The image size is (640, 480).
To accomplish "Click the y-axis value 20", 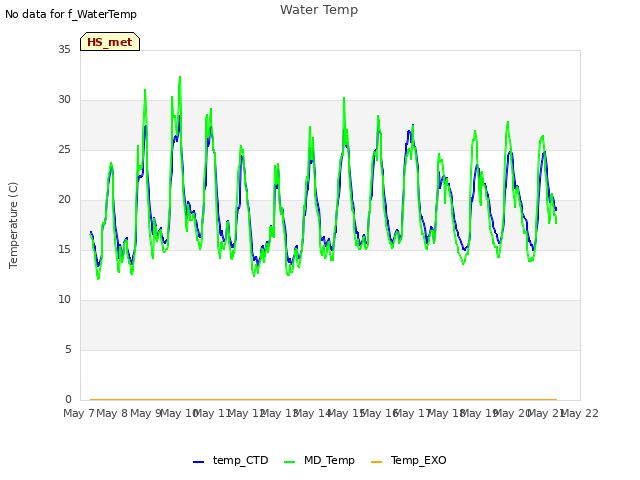I will (x=64, y=200).
